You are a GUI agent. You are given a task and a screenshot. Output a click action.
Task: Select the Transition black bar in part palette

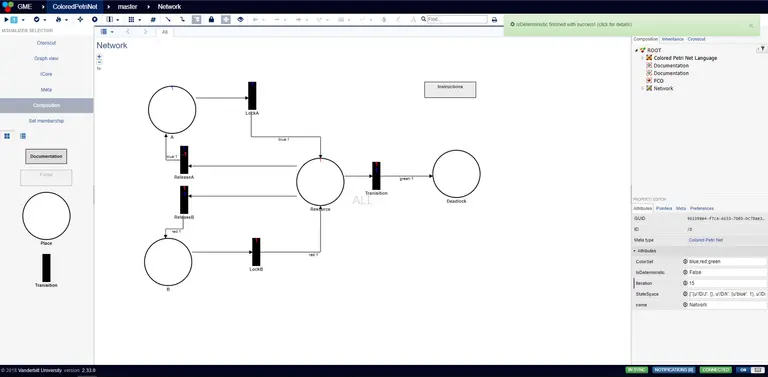(x=46, y=267)
